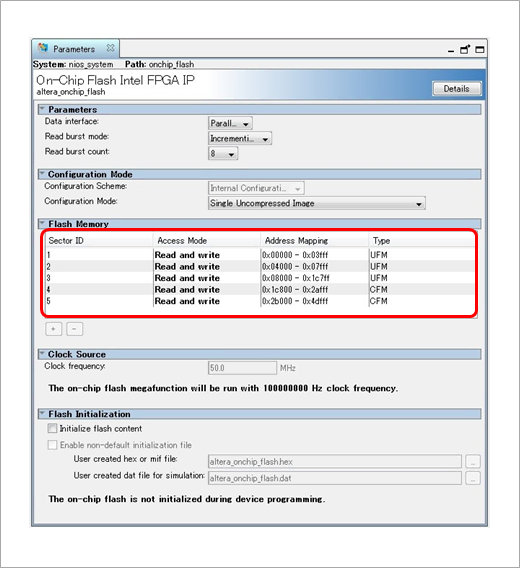520x568 pixels.
Task: Maximize the Parameters panel view
Action: click(480, 50)
